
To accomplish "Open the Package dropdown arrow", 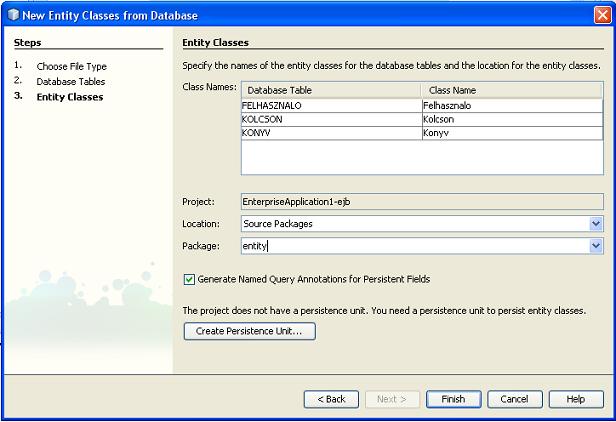I will (x=596, y=246).
